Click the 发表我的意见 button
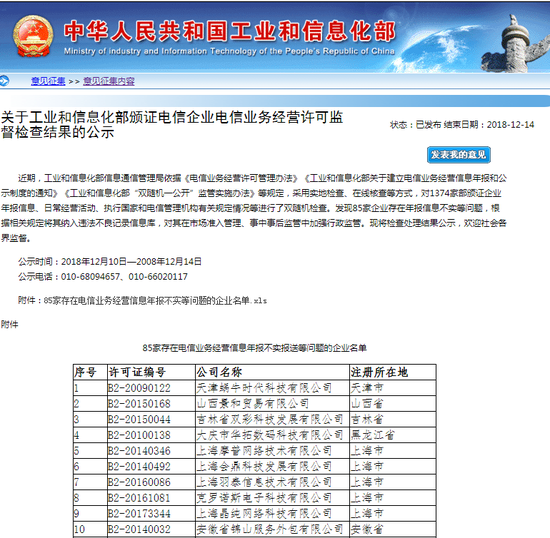 click(x=459, y=155)
